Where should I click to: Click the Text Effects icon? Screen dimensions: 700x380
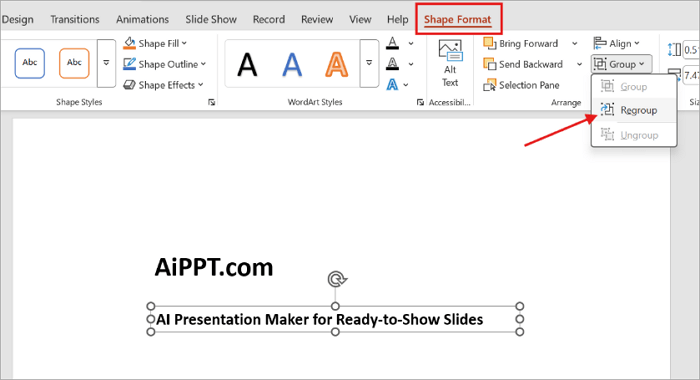[392, 84]
